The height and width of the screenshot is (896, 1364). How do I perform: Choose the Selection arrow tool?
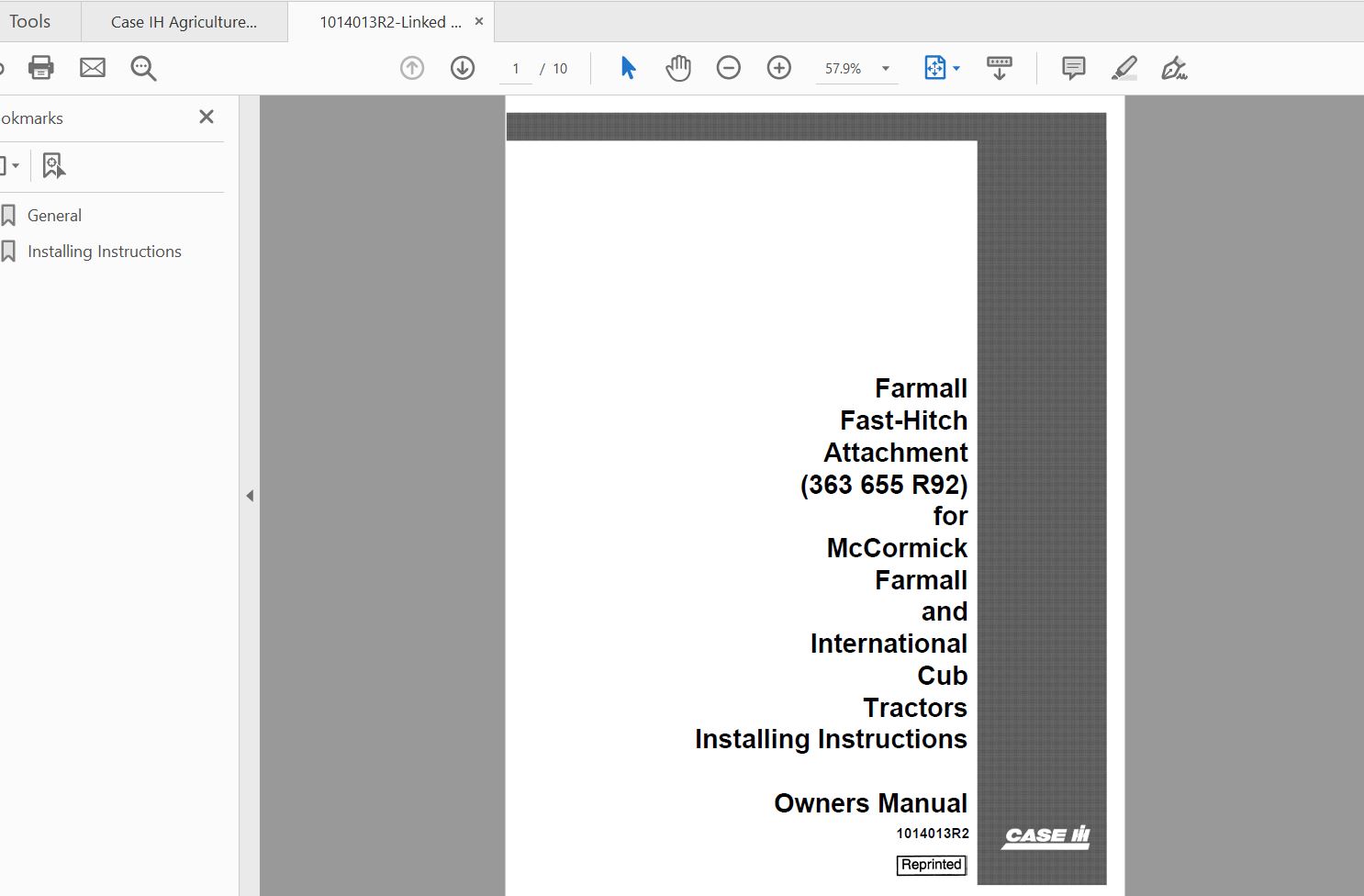pos(628,68)
